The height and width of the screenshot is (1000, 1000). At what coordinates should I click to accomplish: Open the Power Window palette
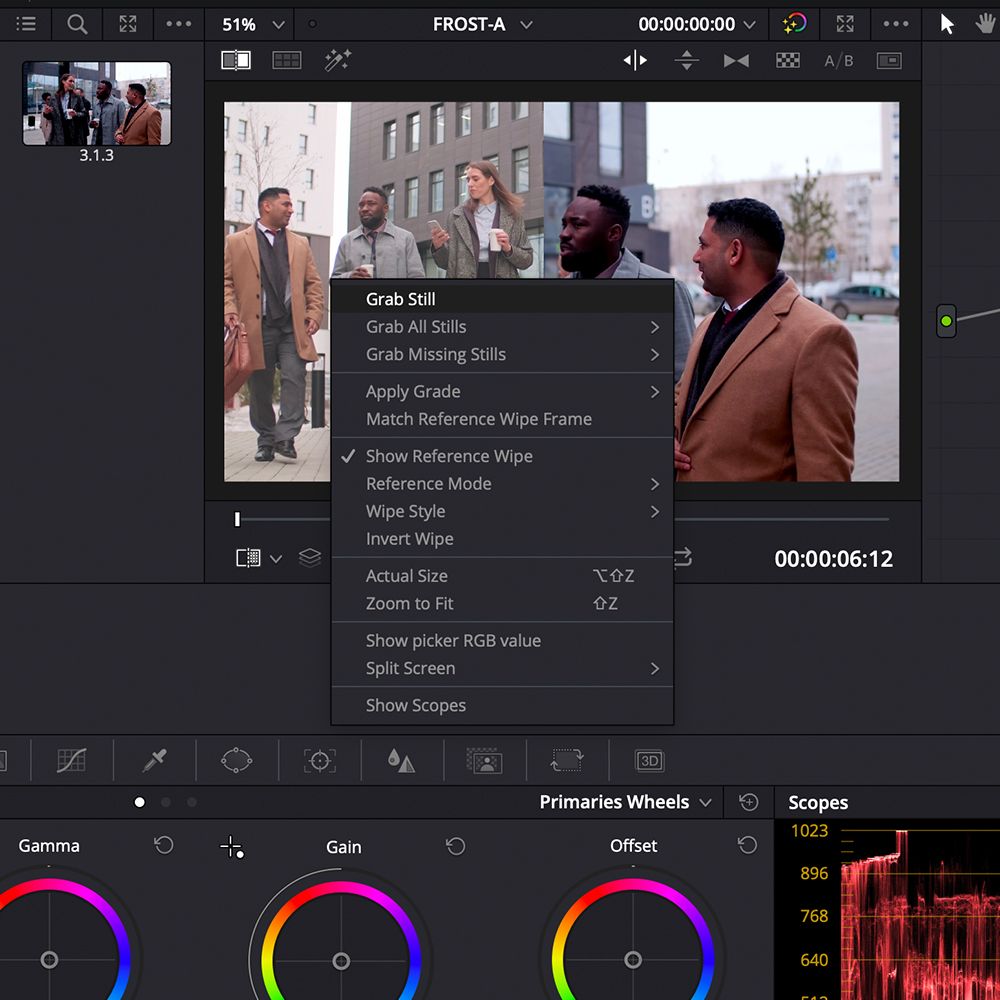[x=235, y=760]
